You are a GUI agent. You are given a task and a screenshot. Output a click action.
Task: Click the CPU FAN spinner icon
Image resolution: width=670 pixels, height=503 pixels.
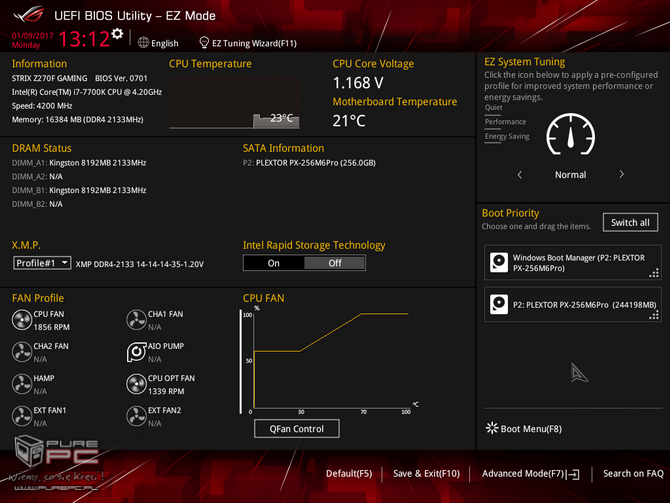pos(22,320)
